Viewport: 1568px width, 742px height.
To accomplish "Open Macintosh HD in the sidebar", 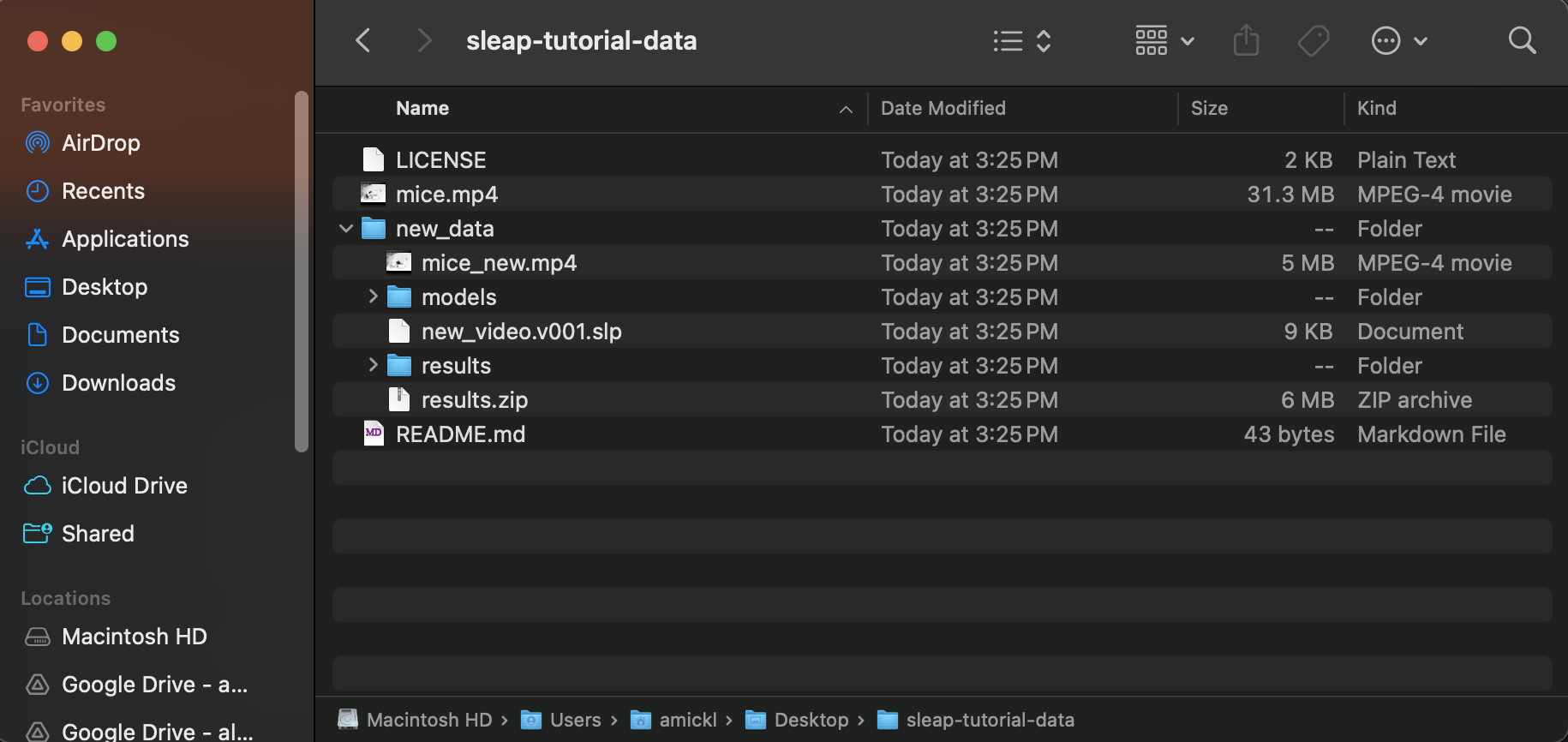I will [116, 637].
